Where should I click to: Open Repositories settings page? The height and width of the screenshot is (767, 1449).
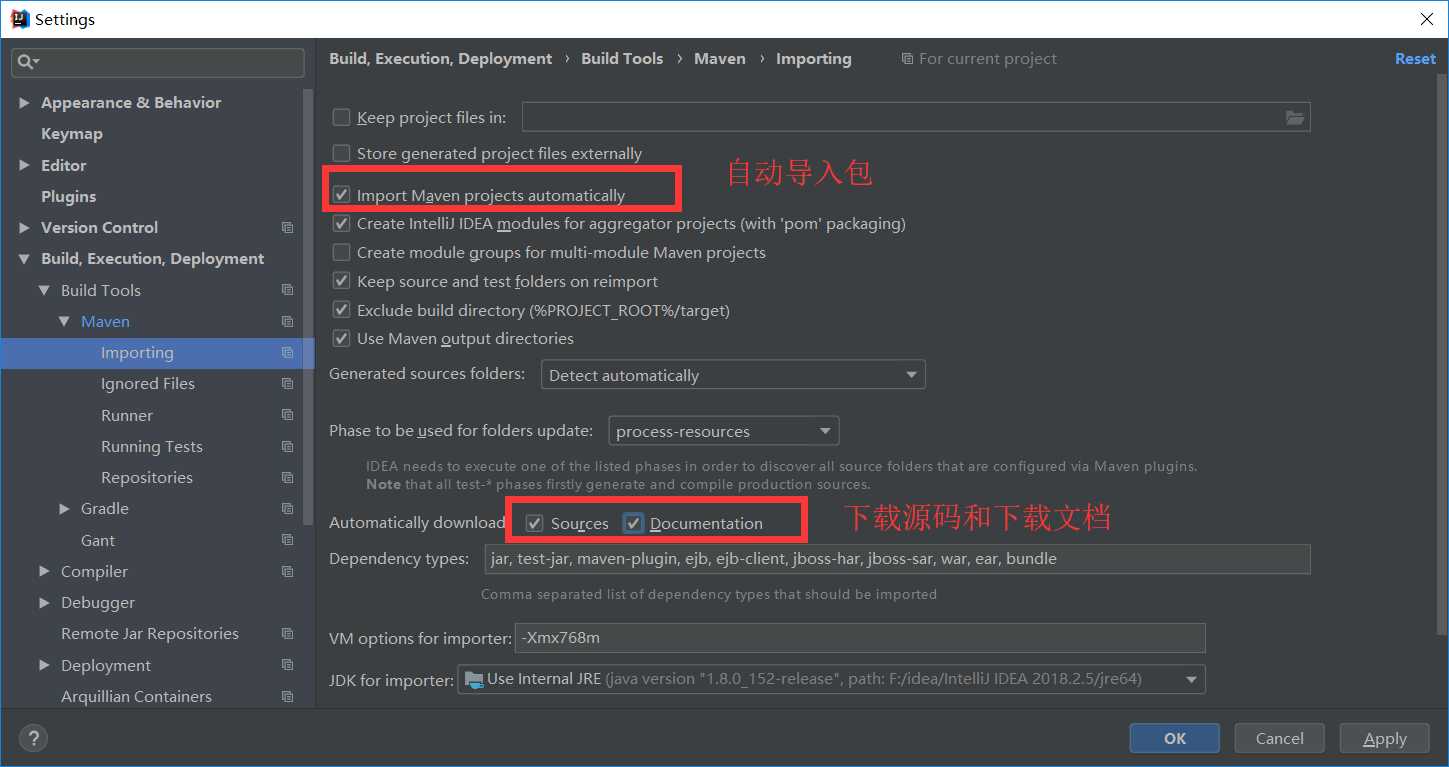pyautogui.click(x=147, y=478)
